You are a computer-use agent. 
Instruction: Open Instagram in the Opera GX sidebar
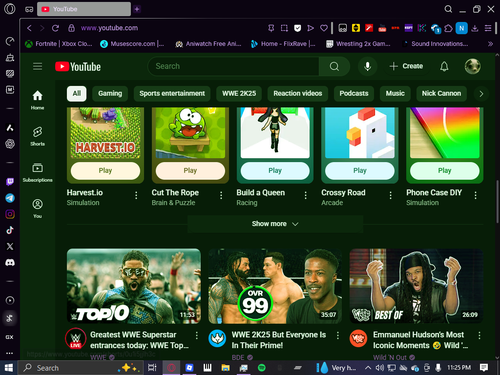click(x=10, y=214)
